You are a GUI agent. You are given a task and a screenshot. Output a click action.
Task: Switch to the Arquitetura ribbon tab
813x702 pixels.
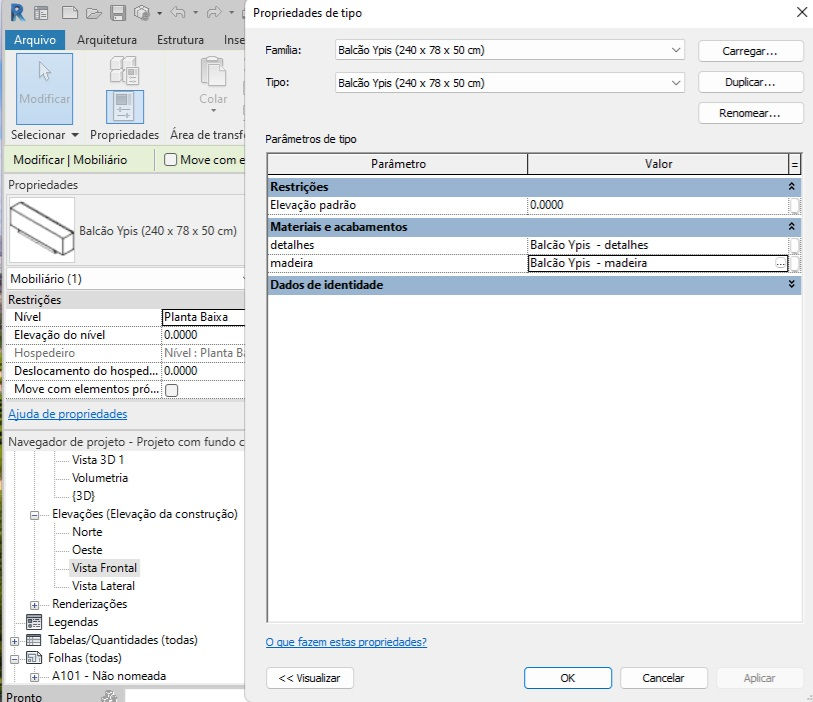point(107,40)
